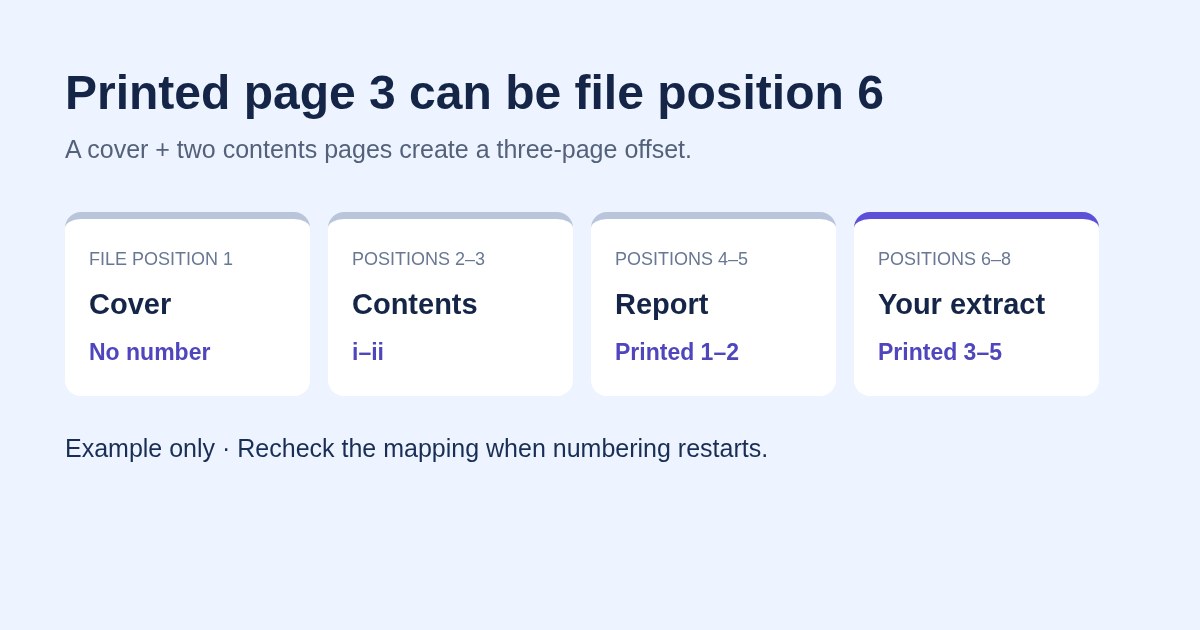
Task: Click the 'Printed 1–2' text
Action: click(677, 352)
